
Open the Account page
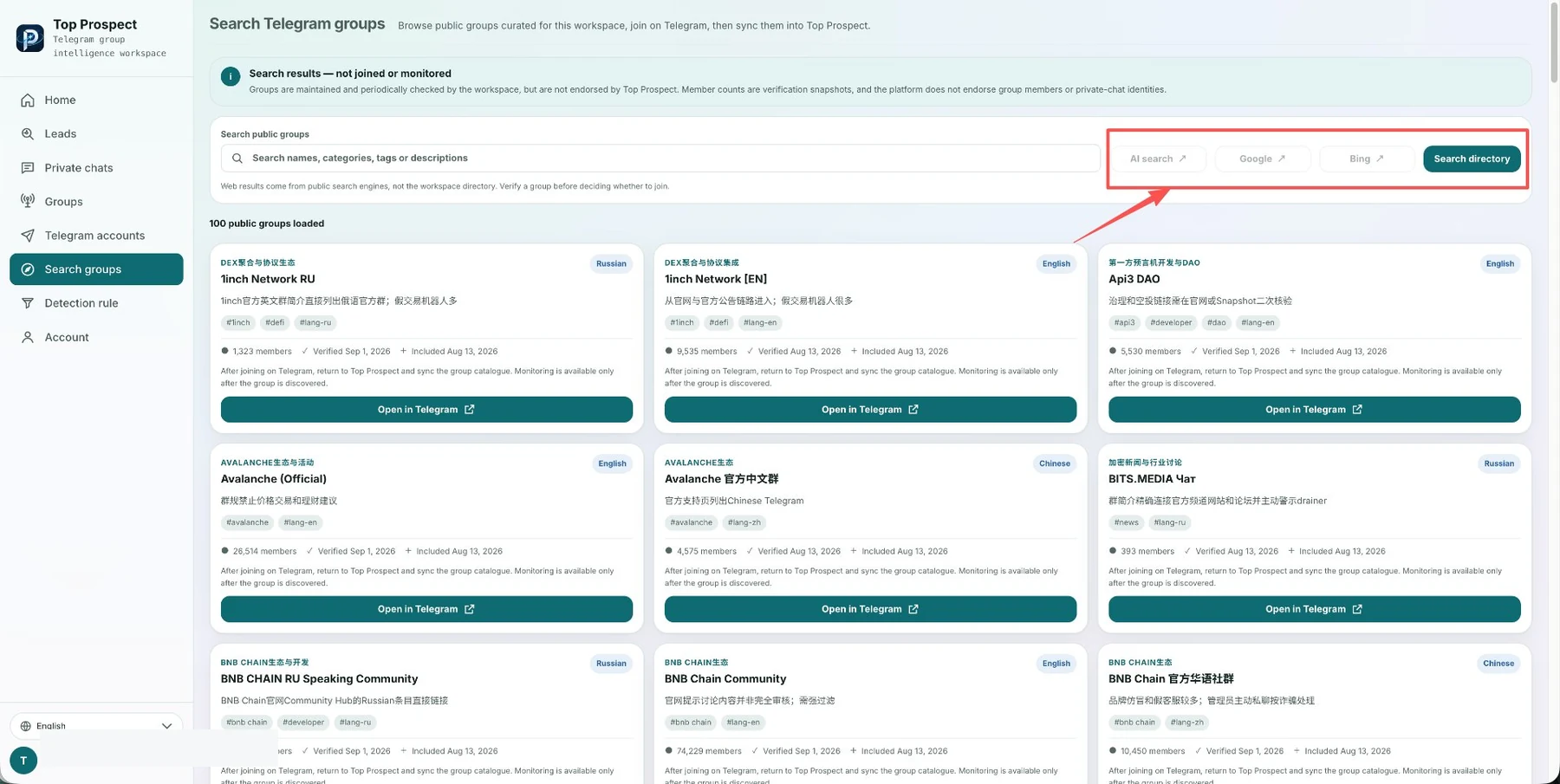[x=96, y=337]
